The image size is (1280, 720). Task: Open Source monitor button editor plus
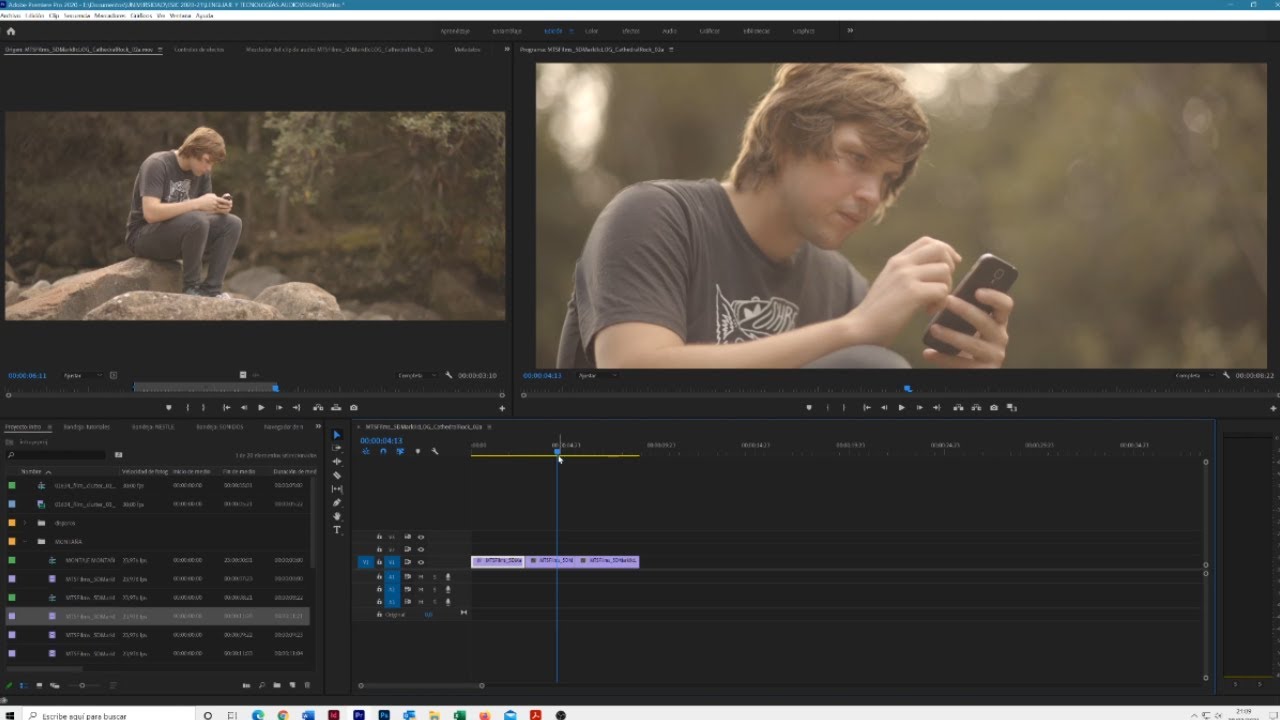point(502,408)
